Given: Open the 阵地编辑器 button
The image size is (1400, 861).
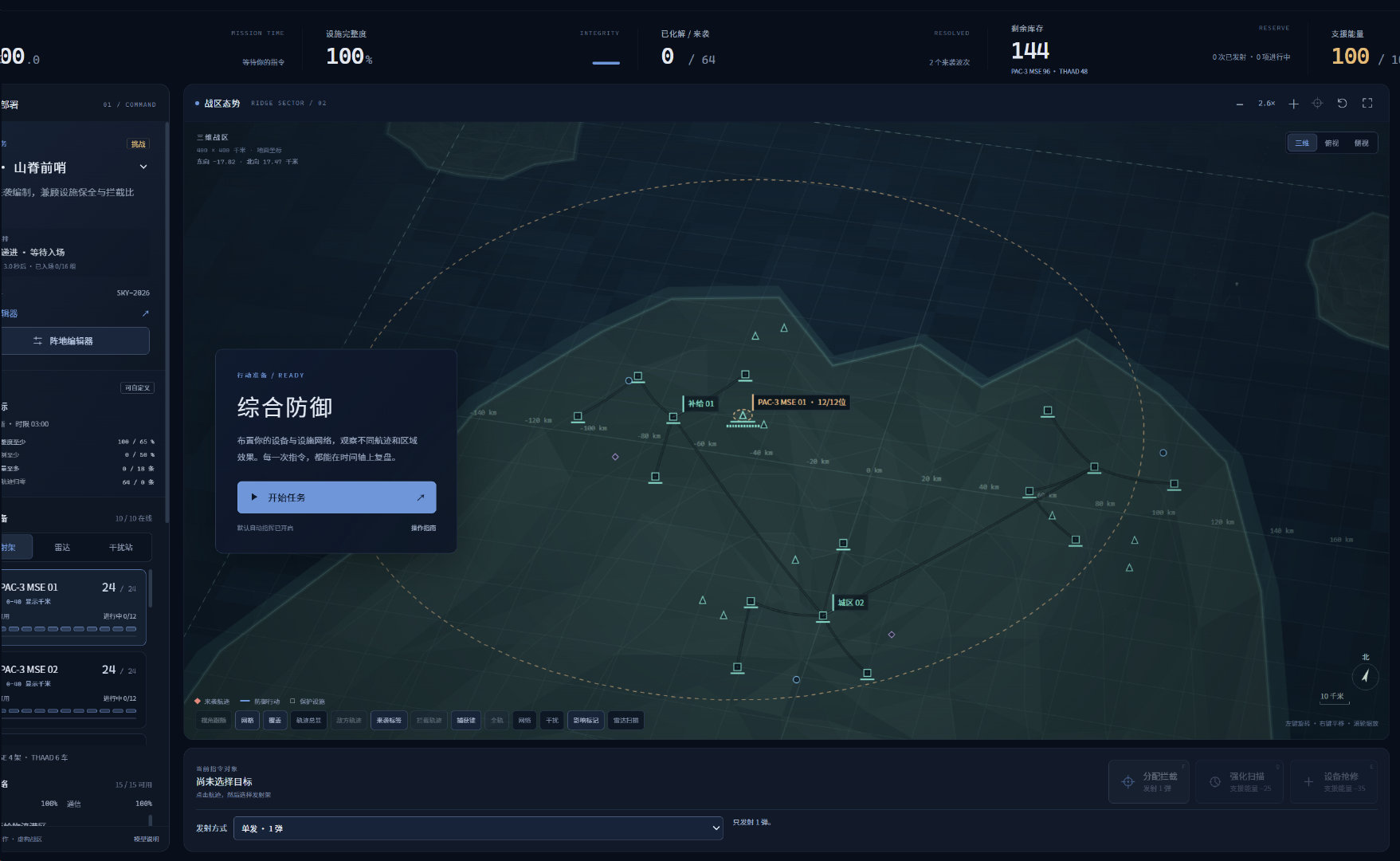Looking at the screenshot, I should [x=73, y=341].
